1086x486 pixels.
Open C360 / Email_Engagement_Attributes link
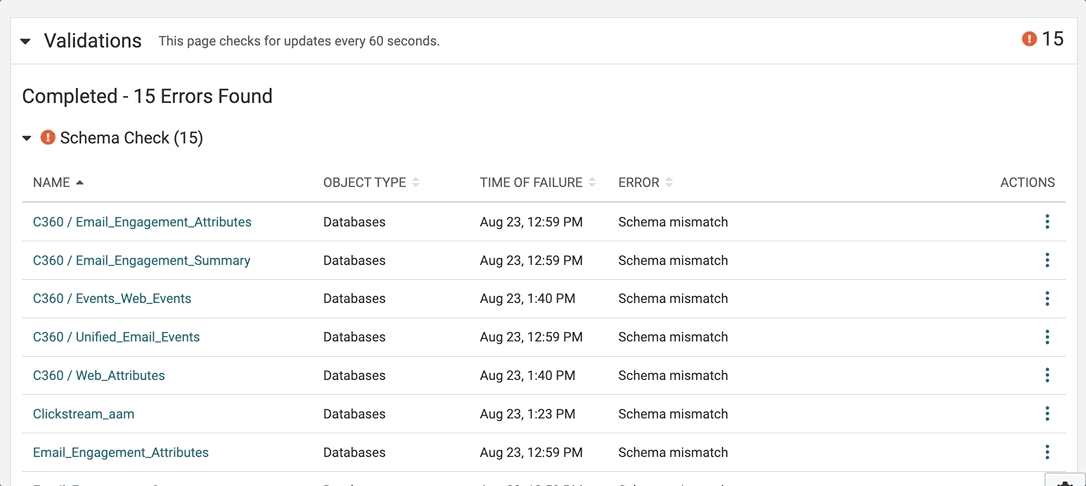[142, 222]
